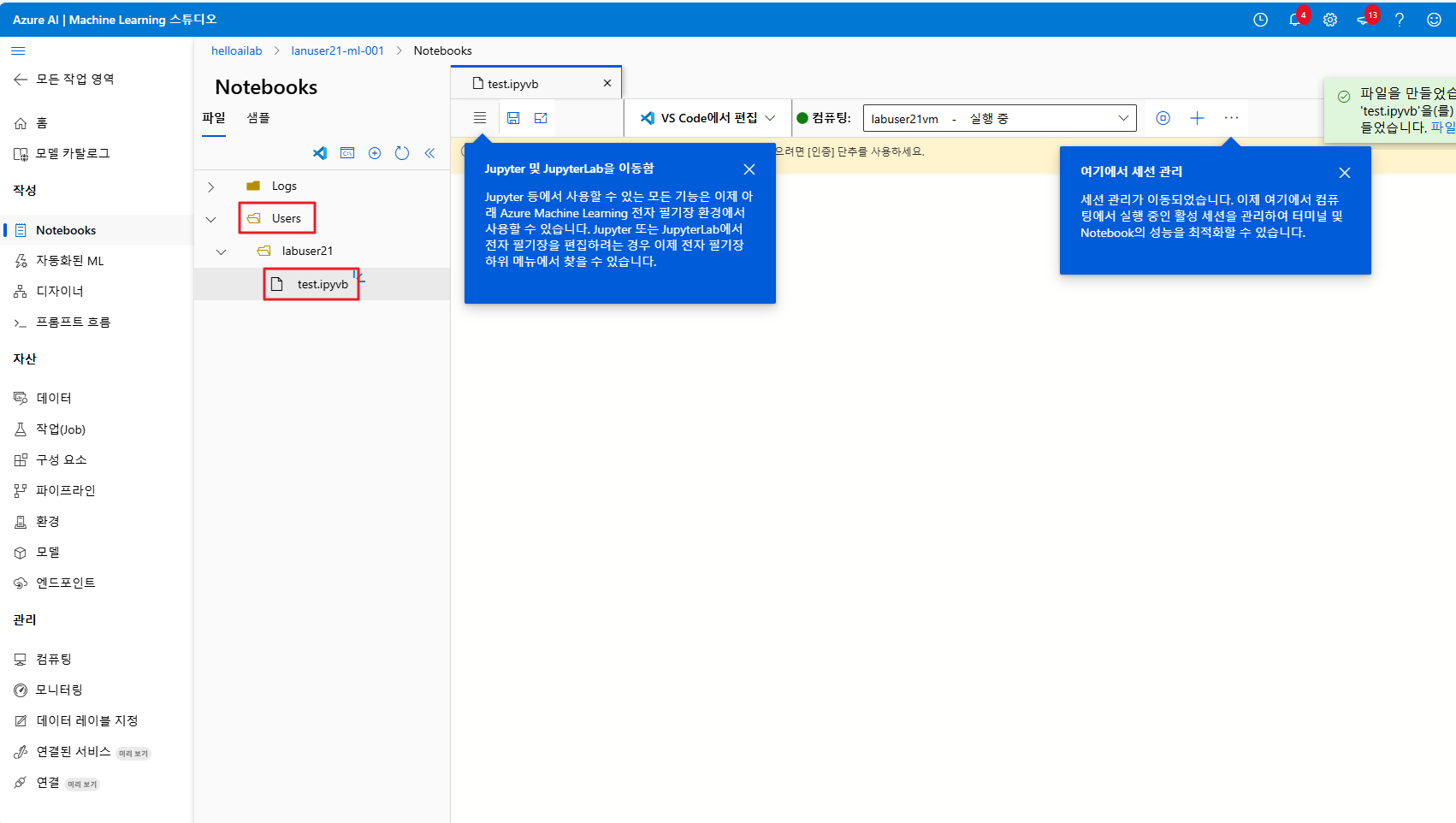Select Notebooks in sidebar
Viewport: 1456px width, 823px height.
tap(97, 230)
